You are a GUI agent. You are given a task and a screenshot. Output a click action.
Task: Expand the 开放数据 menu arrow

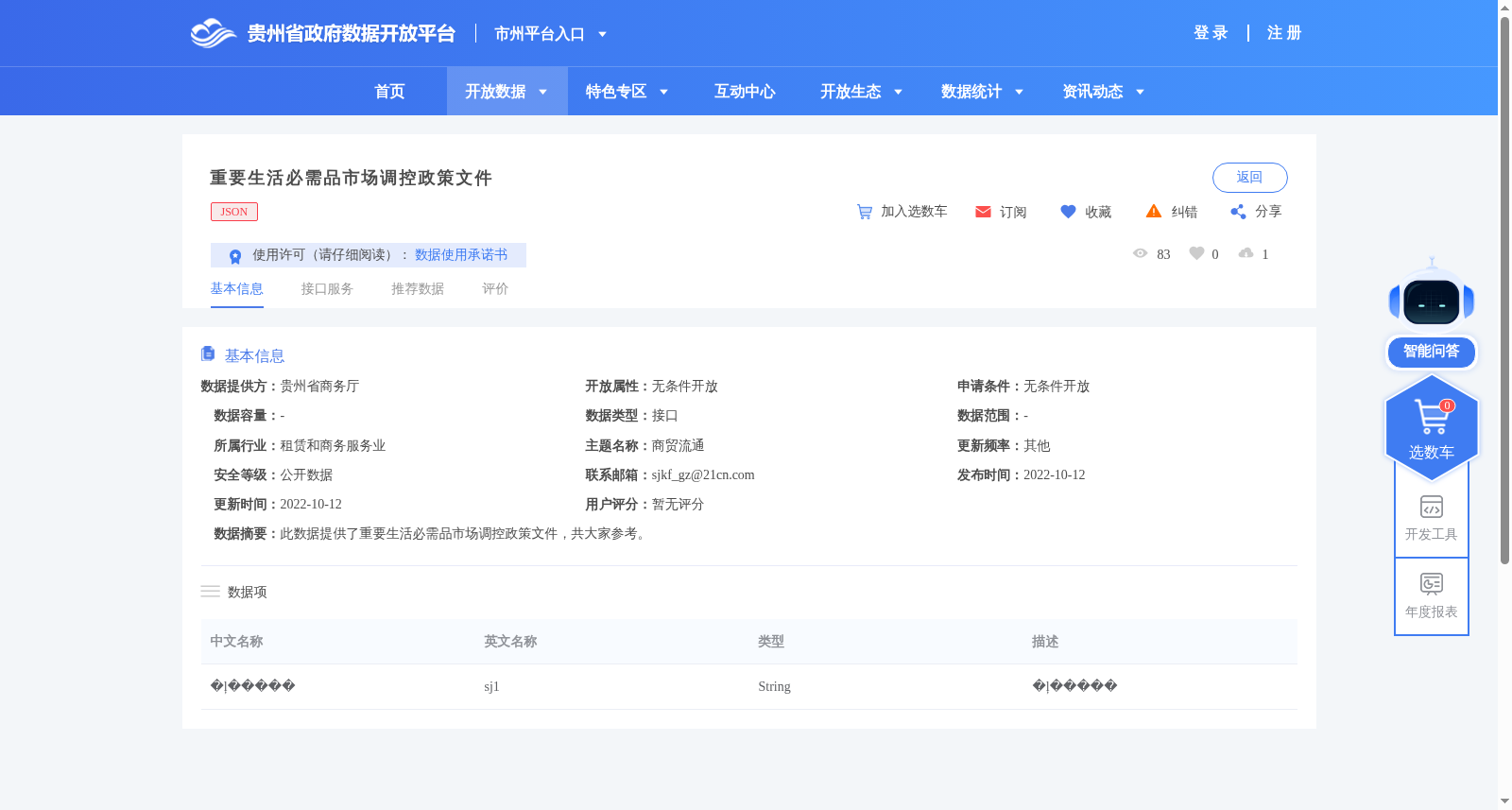click(542, 92)
